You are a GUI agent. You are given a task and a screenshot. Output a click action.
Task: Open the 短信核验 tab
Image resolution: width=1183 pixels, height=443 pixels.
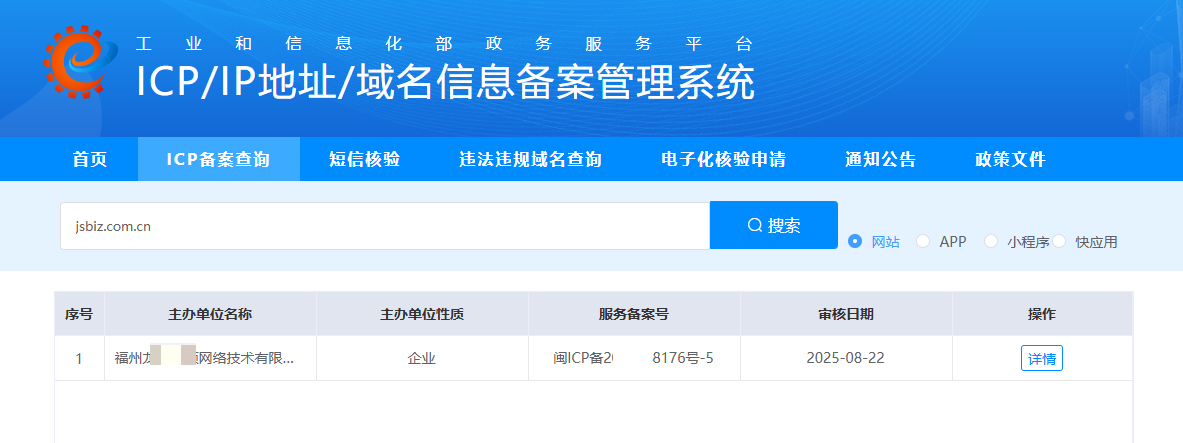(x=364, y=159)
